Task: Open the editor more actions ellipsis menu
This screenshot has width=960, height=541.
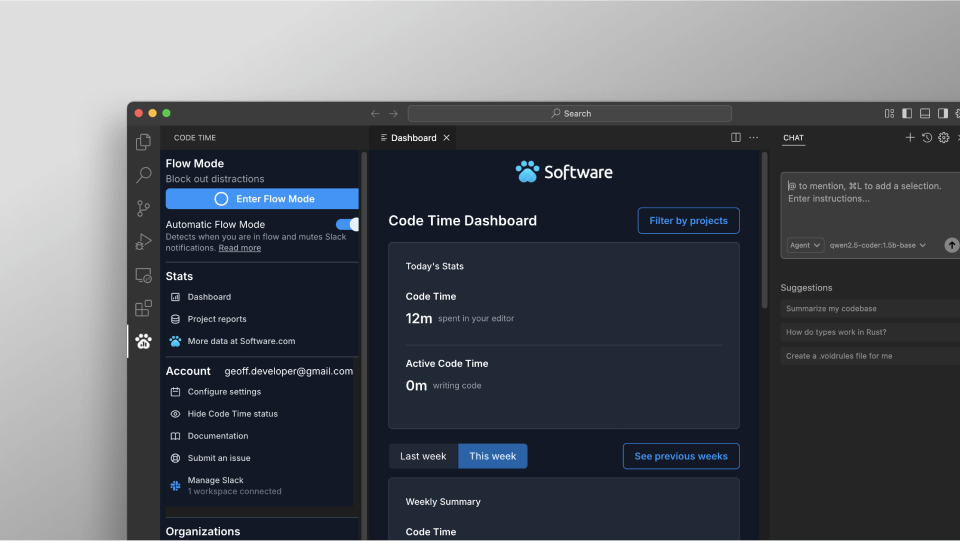Action: 754,138
